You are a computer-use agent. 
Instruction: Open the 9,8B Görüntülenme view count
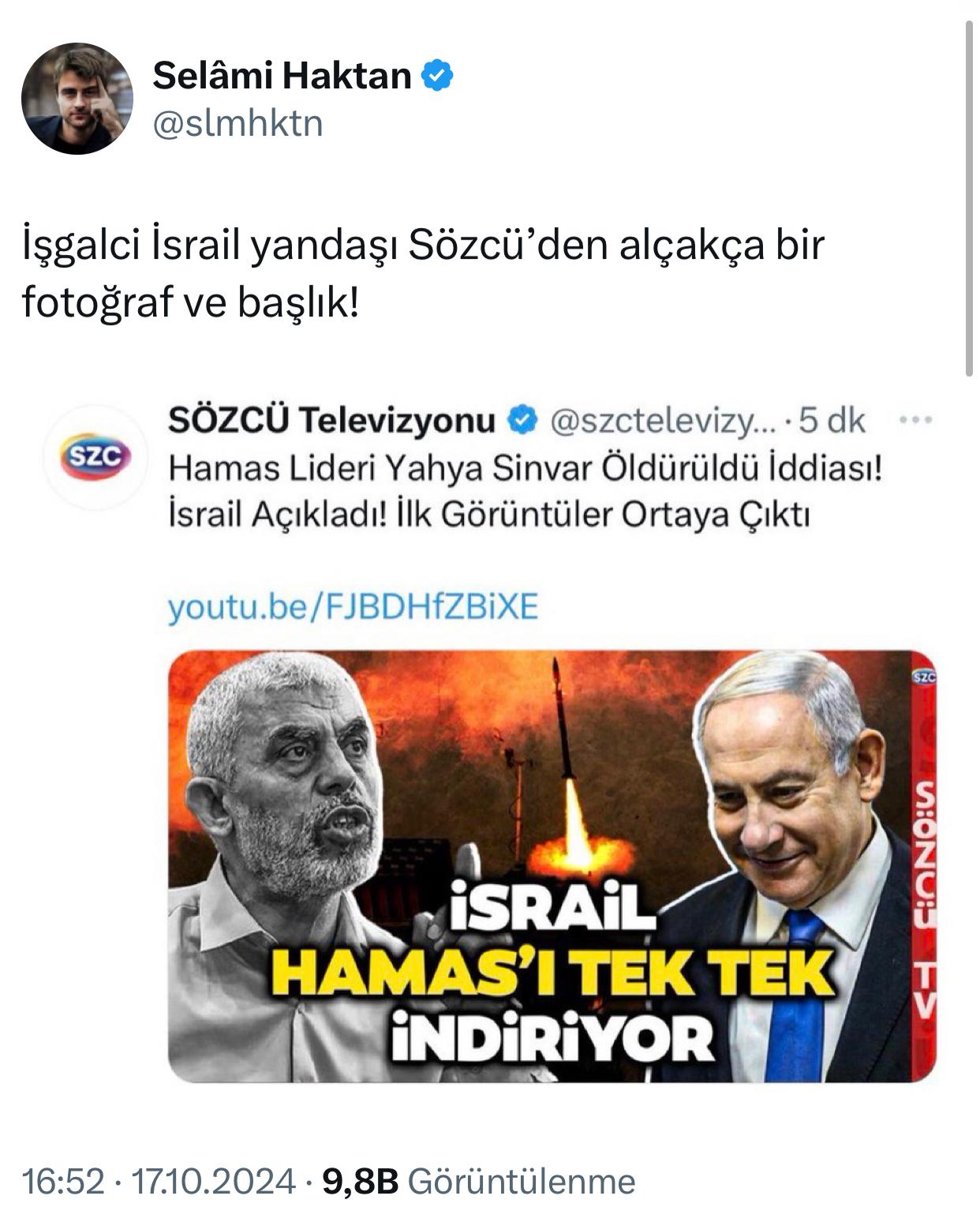[x=478, y=1182]
